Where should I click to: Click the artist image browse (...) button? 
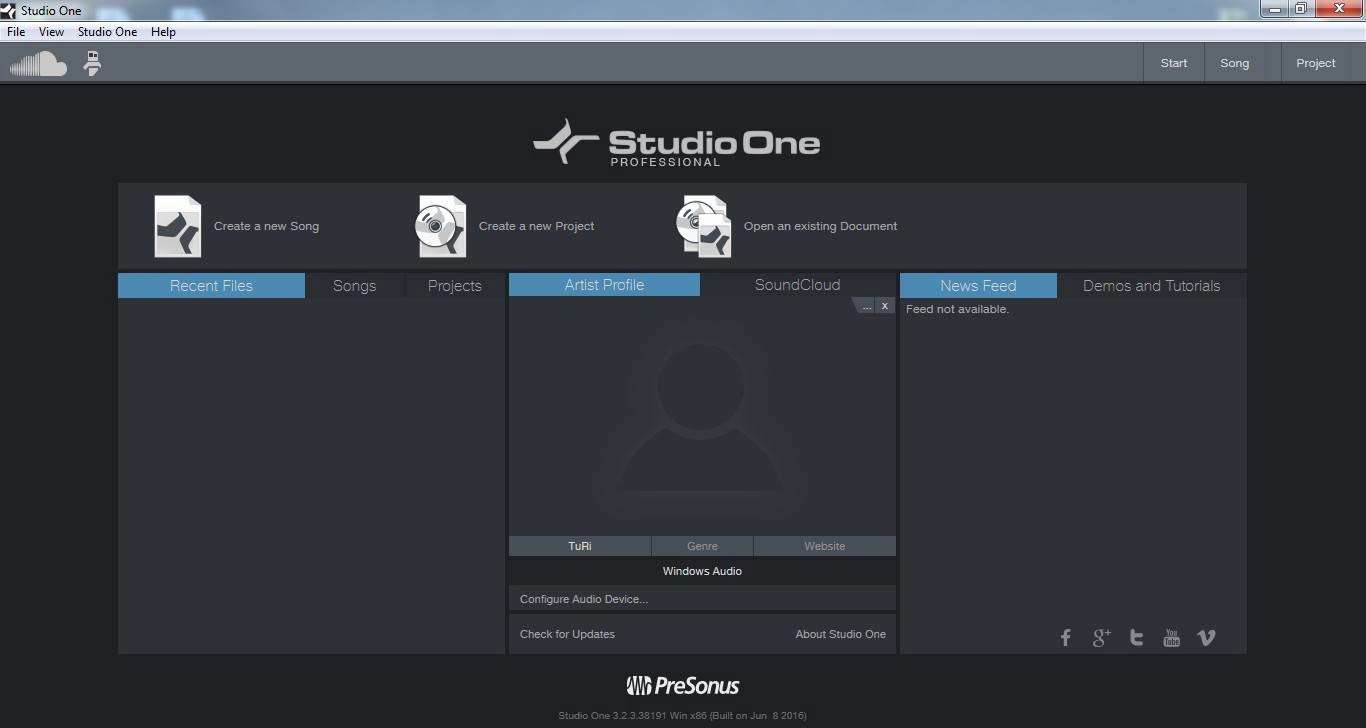click(x=867, y=306)
